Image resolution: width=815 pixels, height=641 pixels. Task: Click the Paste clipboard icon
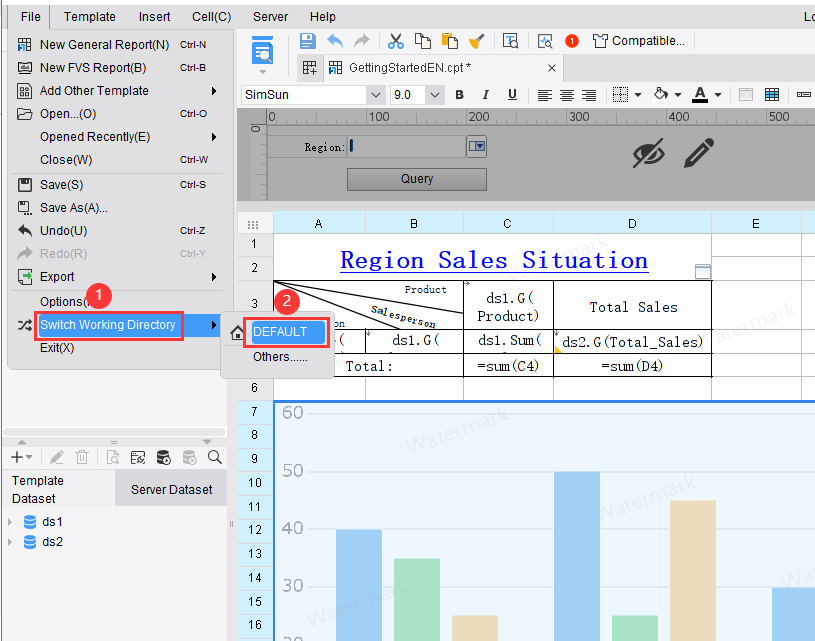click(x=450, y=41)
